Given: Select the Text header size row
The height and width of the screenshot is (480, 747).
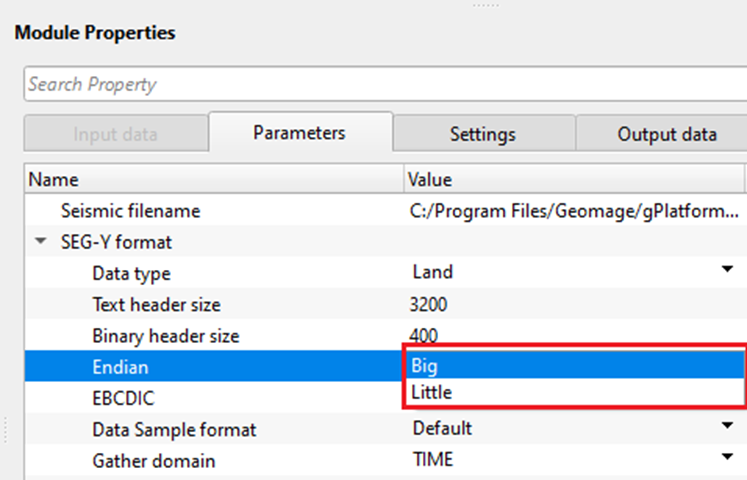Looking at the screenshot, I should [x=156, y=304].
